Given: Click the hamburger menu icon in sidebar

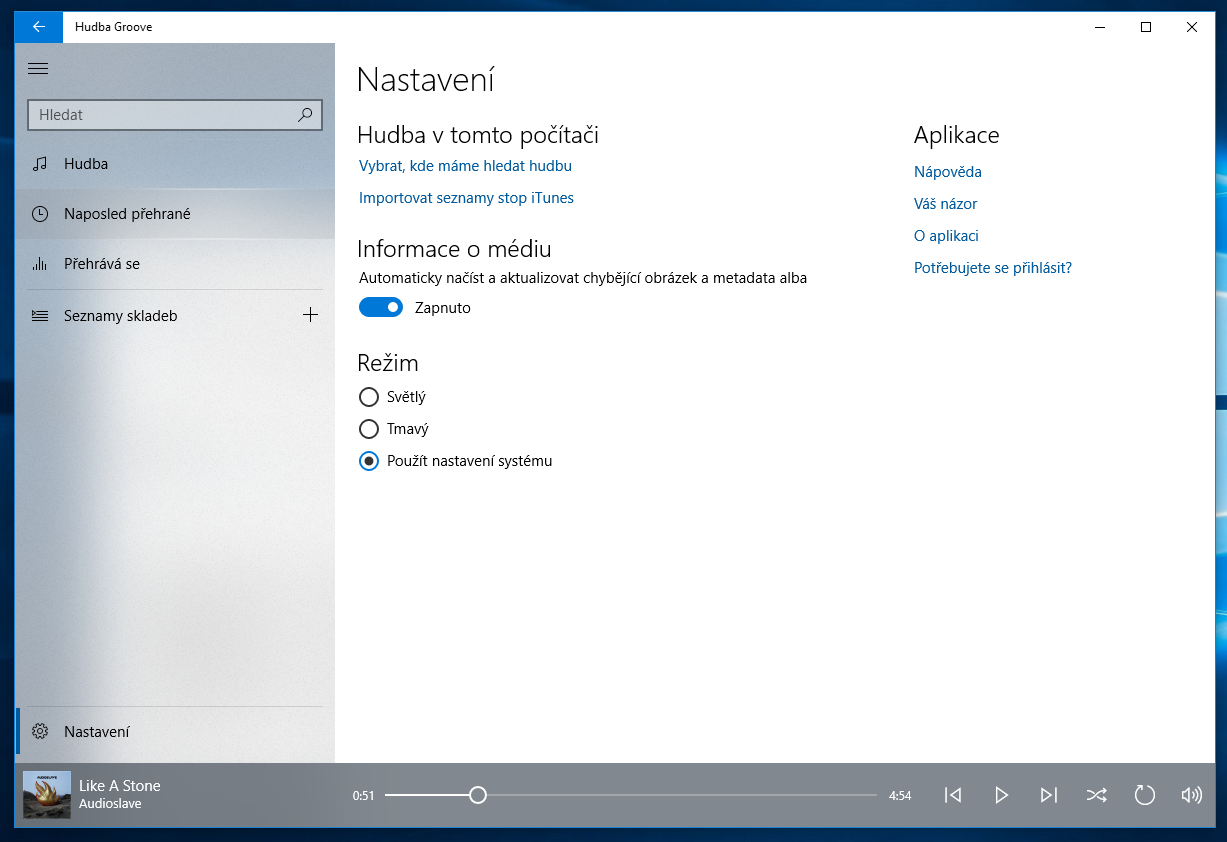Looking at the screenshot, I should tap(38, 69).
